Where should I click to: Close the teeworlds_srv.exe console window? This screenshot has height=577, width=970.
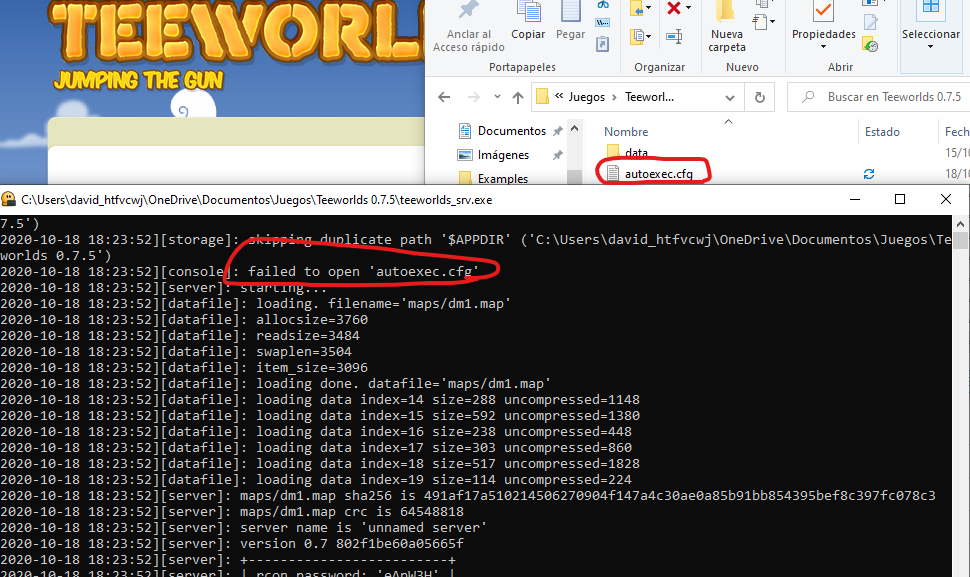(x=946, y=199)
